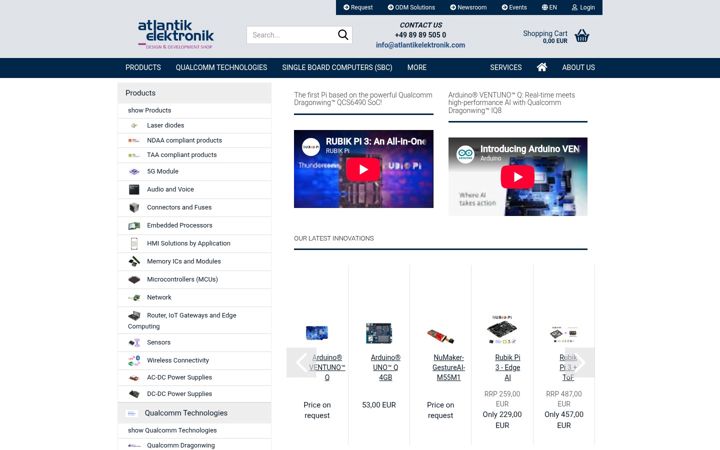Open Router, IoT Gateways and Edge Computing
The width and height of the screenshot is (720, 450).
pos(182,321)
